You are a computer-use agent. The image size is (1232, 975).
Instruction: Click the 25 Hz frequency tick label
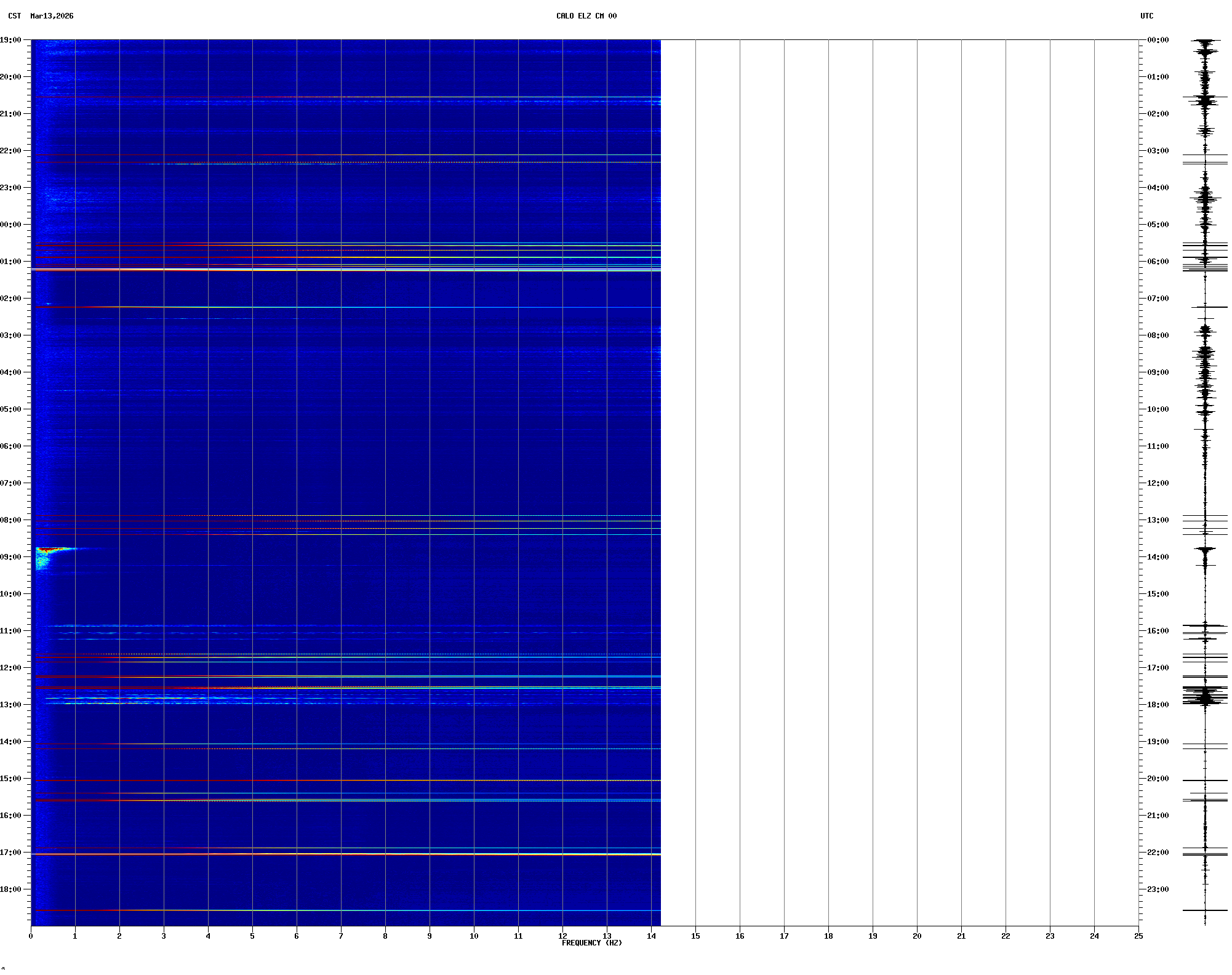point(1138,936)
